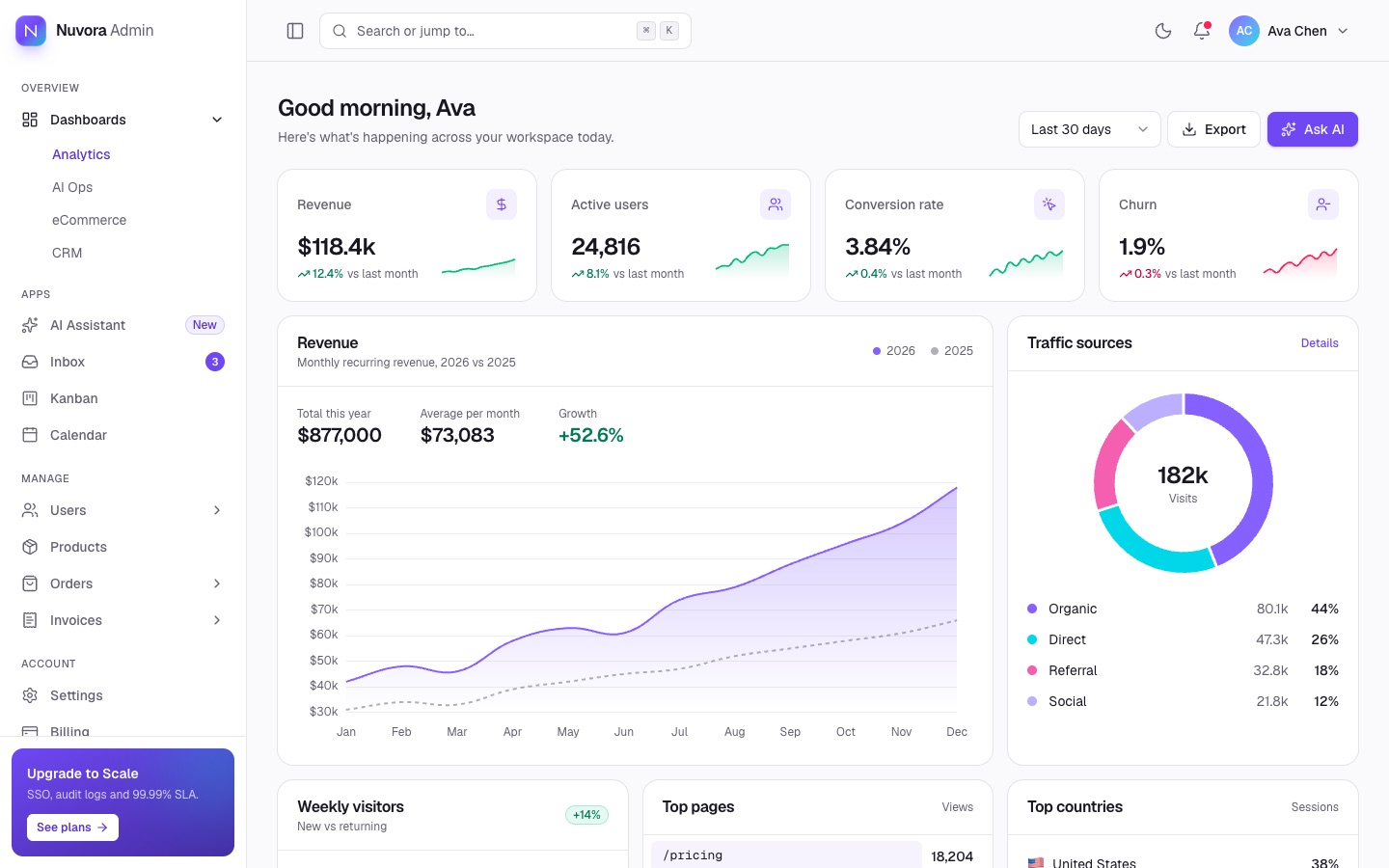Open the Last 30 days dropdown

pos(1090,129)
